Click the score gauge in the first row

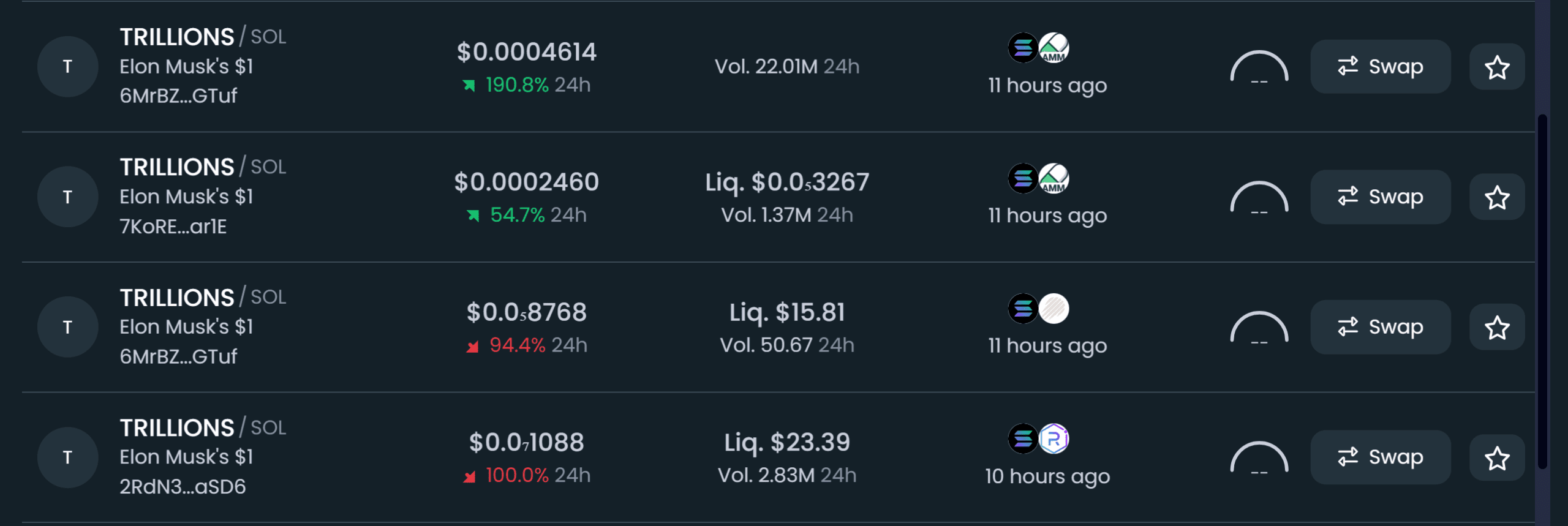click(1259, 68)
